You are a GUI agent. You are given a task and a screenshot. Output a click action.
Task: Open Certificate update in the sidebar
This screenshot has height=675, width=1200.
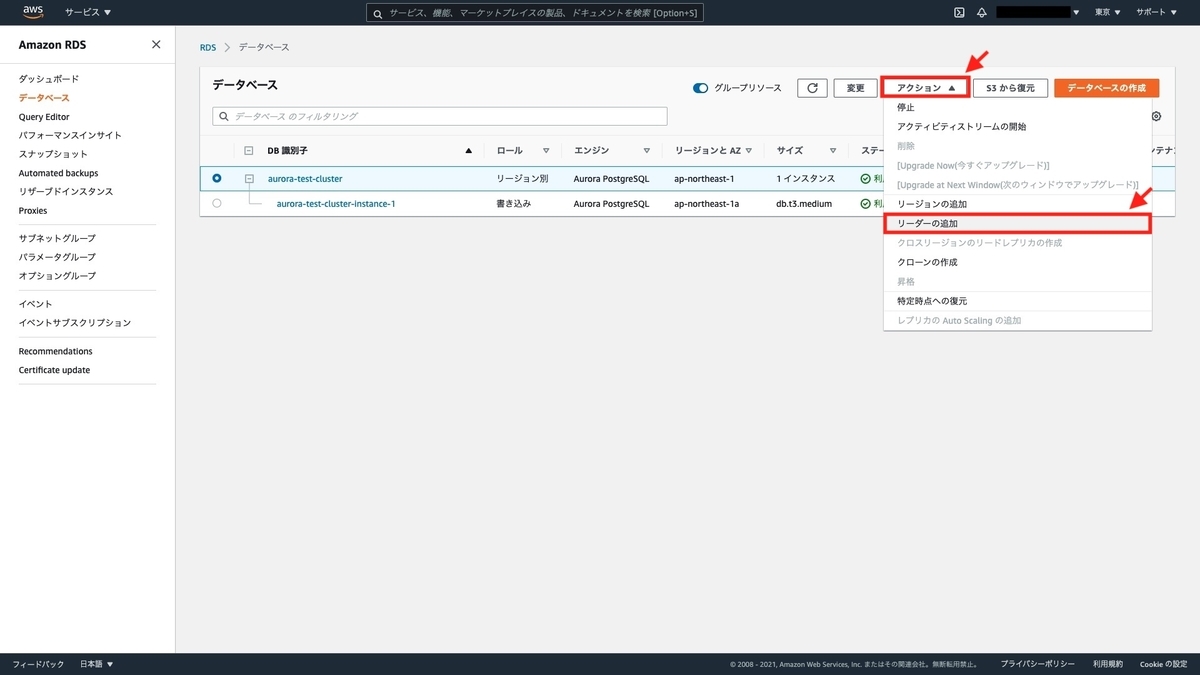click(x=54, y=370)
